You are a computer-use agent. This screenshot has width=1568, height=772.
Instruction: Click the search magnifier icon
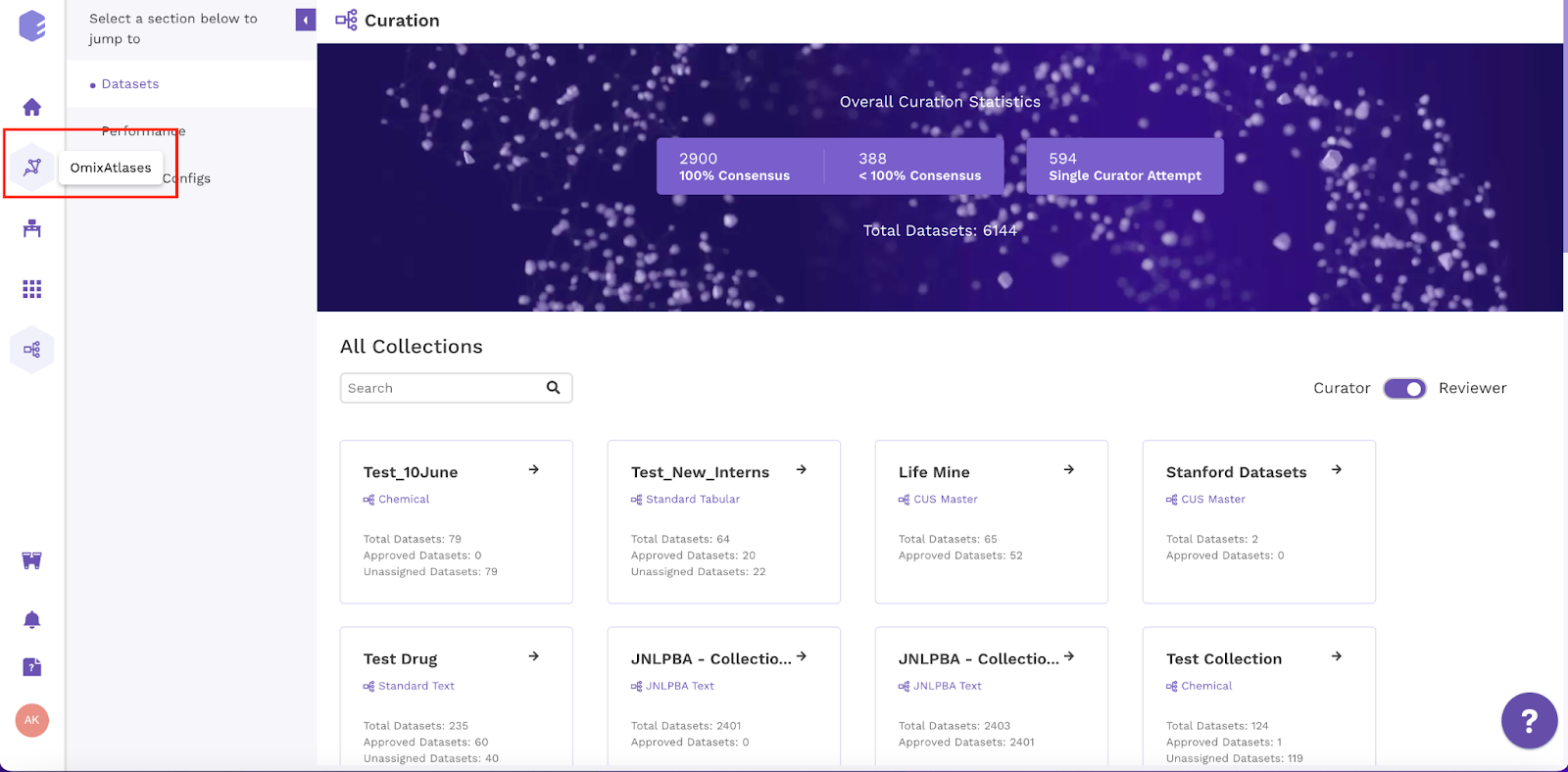coord(554,388)
